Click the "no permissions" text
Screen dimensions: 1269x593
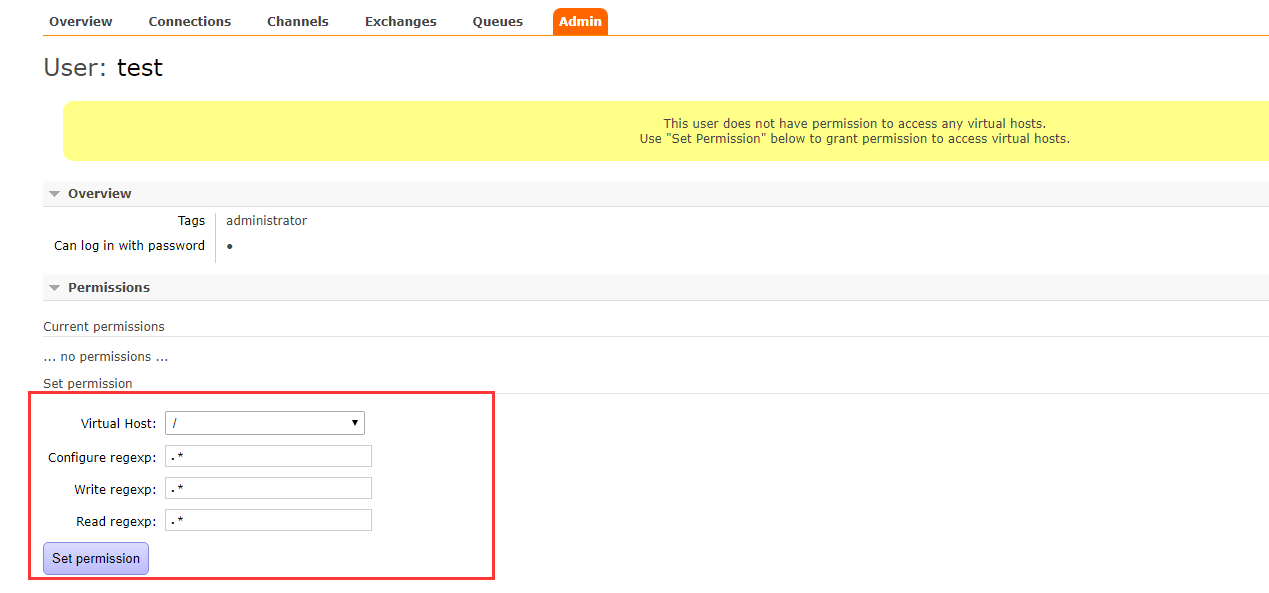click(x=105, y=356)
